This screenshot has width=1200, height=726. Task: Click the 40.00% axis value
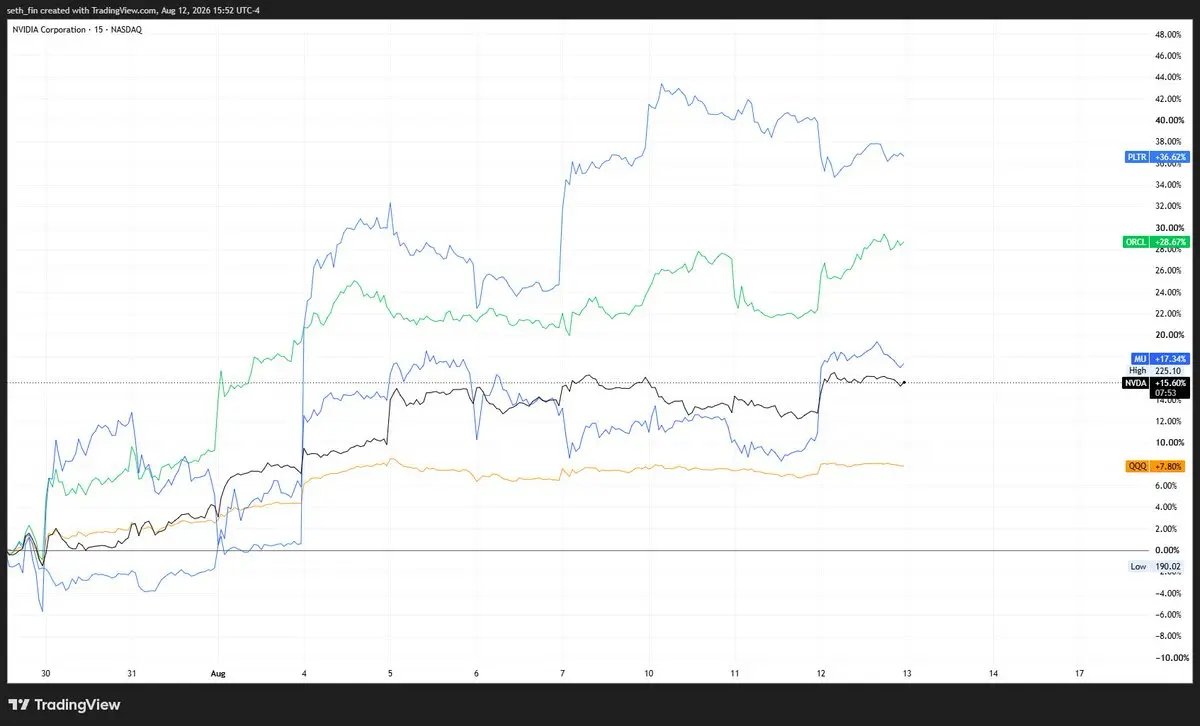(x=1169, y=120)
